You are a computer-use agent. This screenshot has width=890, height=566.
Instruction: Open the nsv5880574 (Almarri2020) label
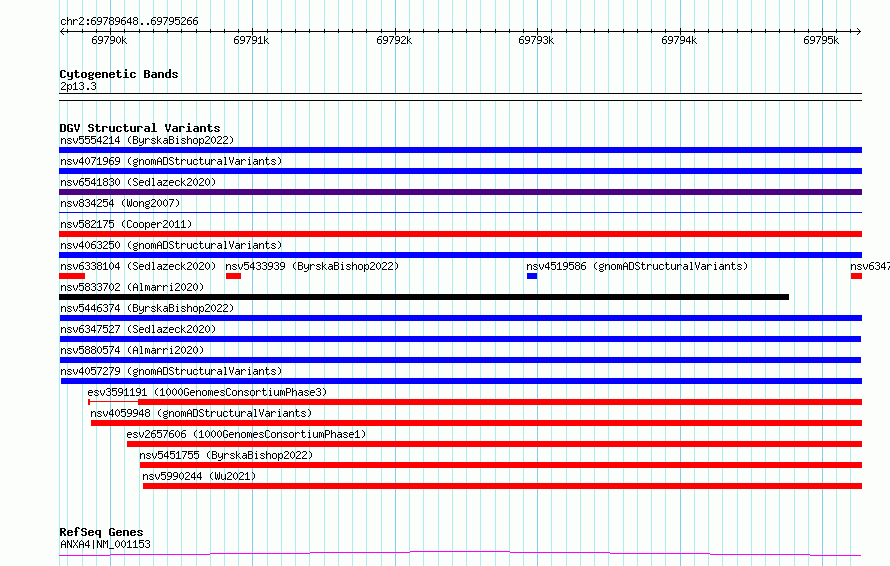[x=132, y=350]
